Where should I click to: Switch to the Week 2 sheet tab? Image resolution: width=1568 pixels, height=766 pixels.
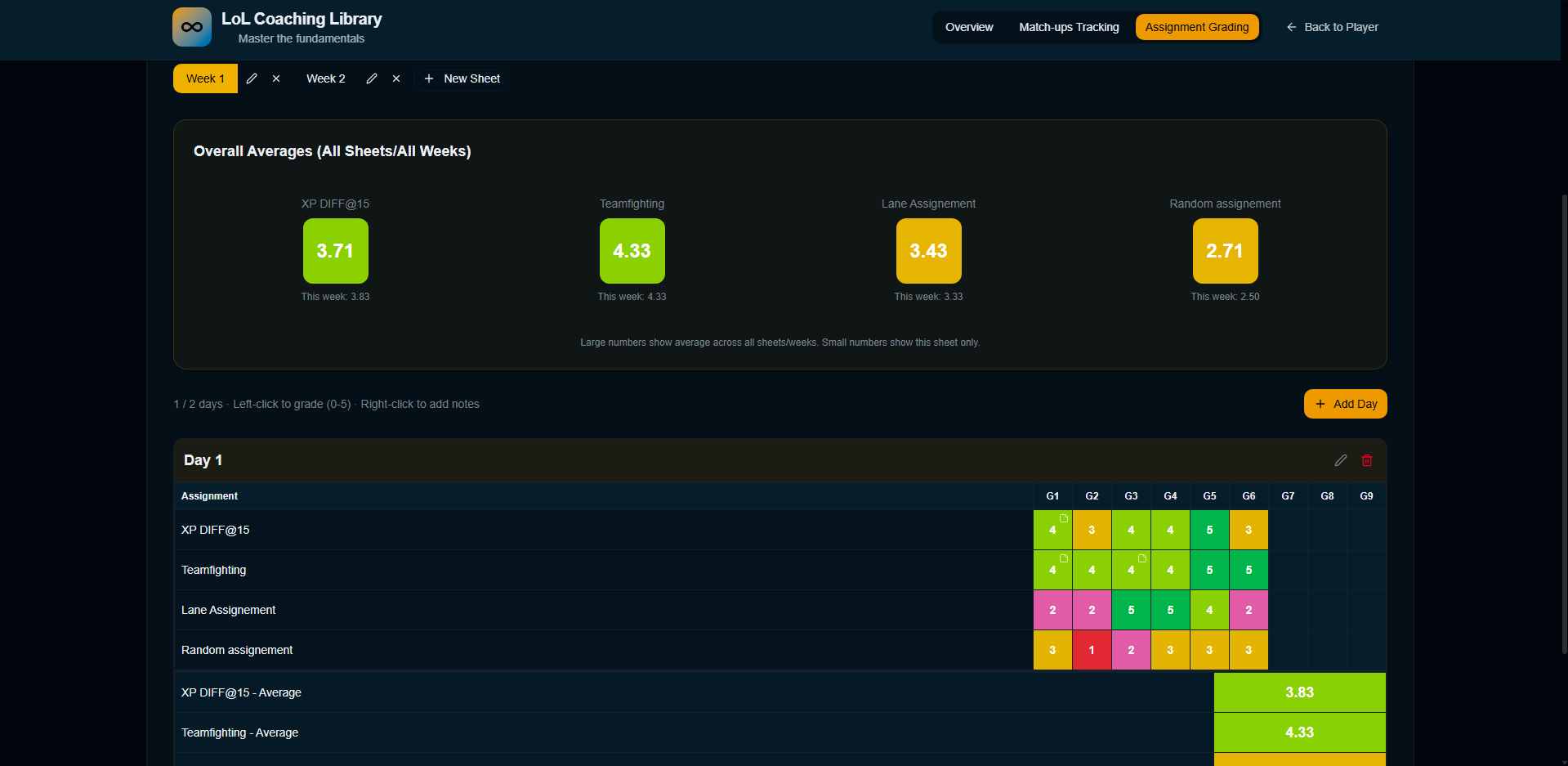point(325,78)
